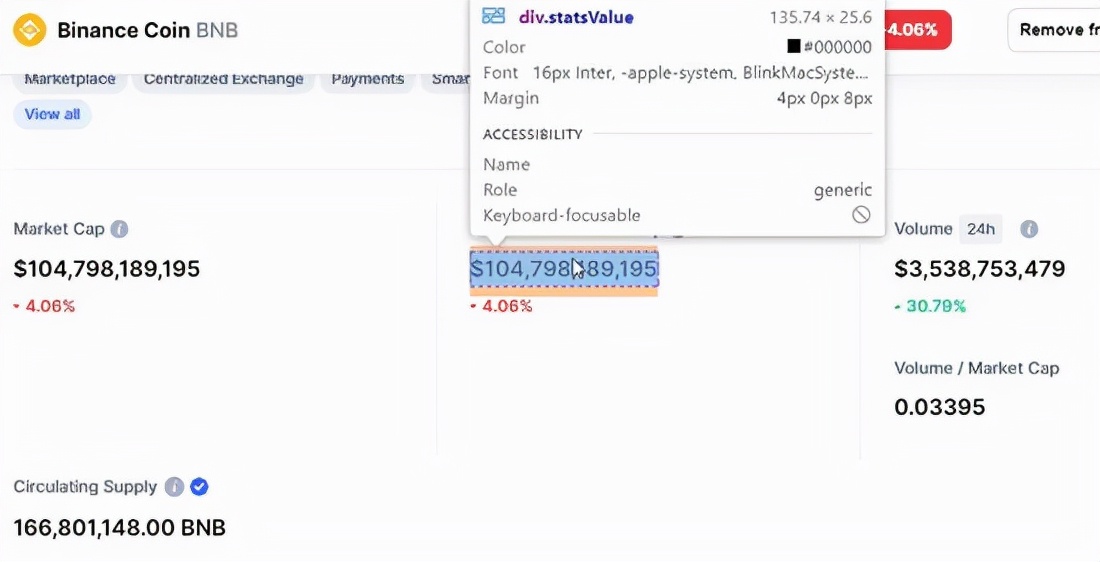Click the element-type icon in inspector tooltip
Image resolution: width=1100 pixels, height=562 pixels.
tap(494, 16)
